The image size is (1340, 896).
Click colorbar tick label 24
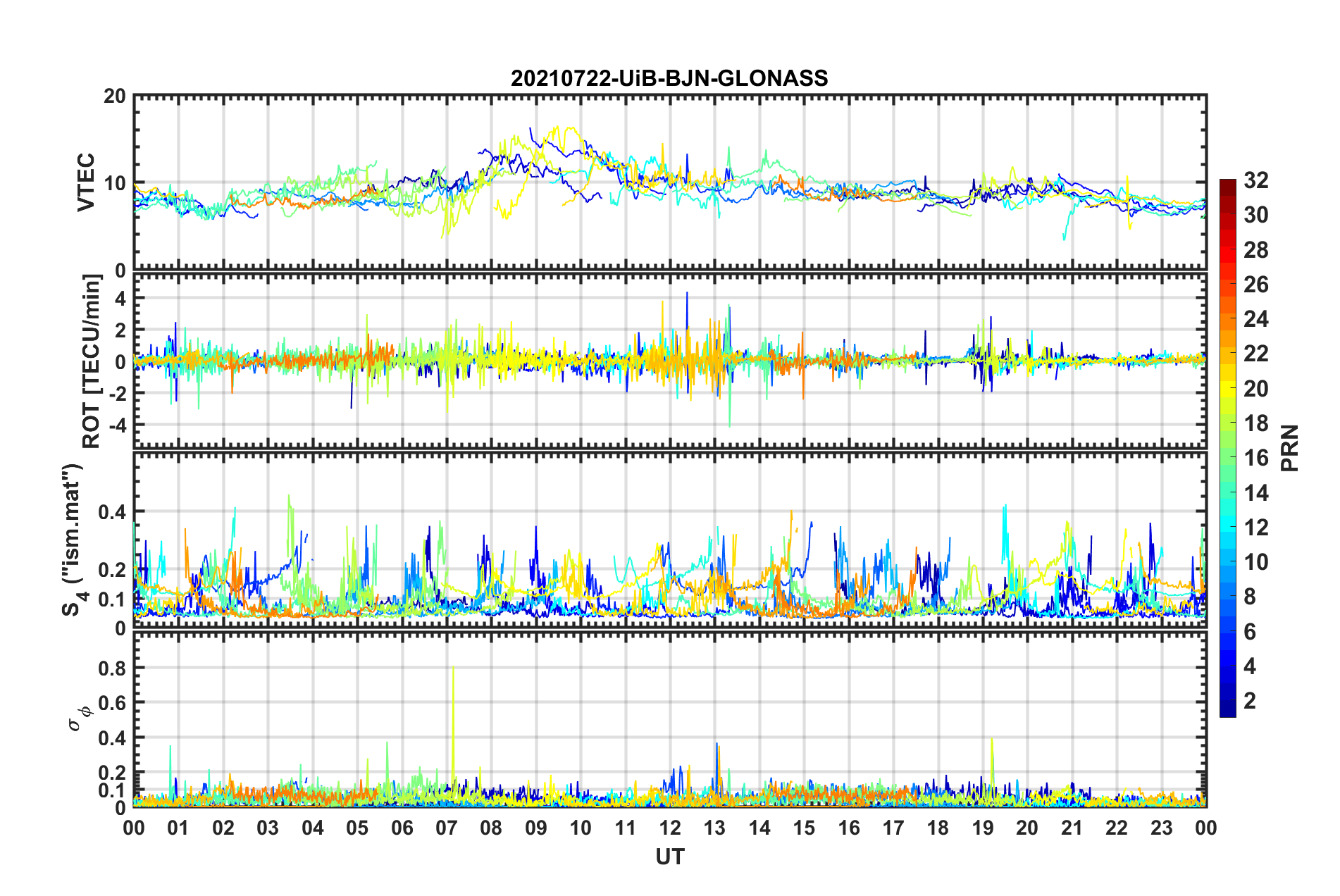pos(1255,319)
